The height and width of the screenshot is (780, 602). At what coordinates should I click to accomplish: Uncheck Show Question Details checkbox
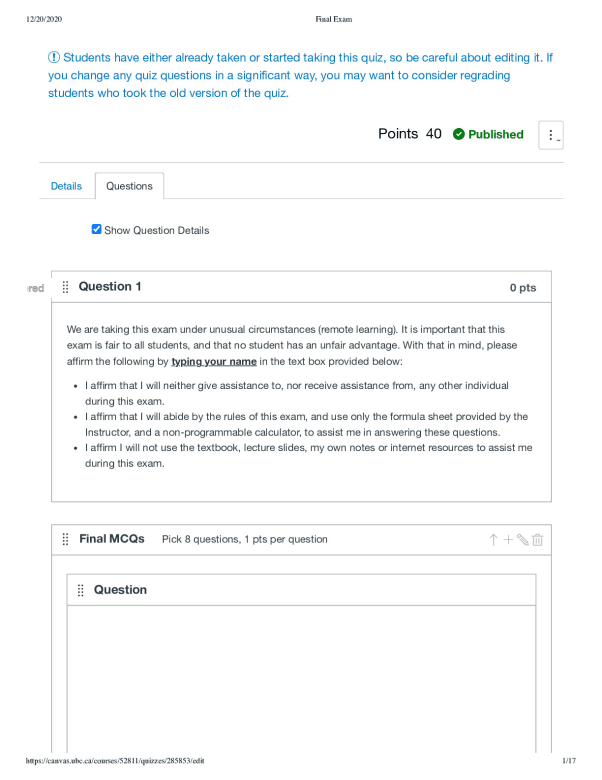(97, 229)
